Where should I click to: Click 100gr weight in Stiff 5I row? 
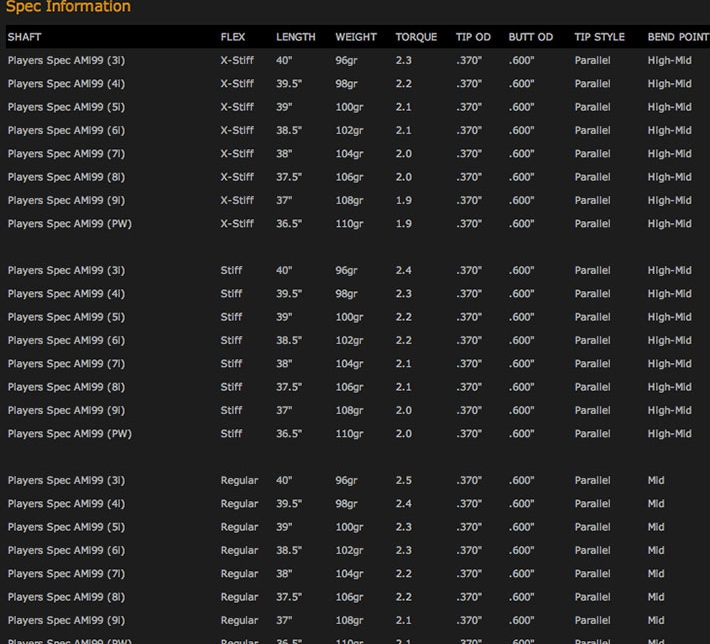pos(349,317)
